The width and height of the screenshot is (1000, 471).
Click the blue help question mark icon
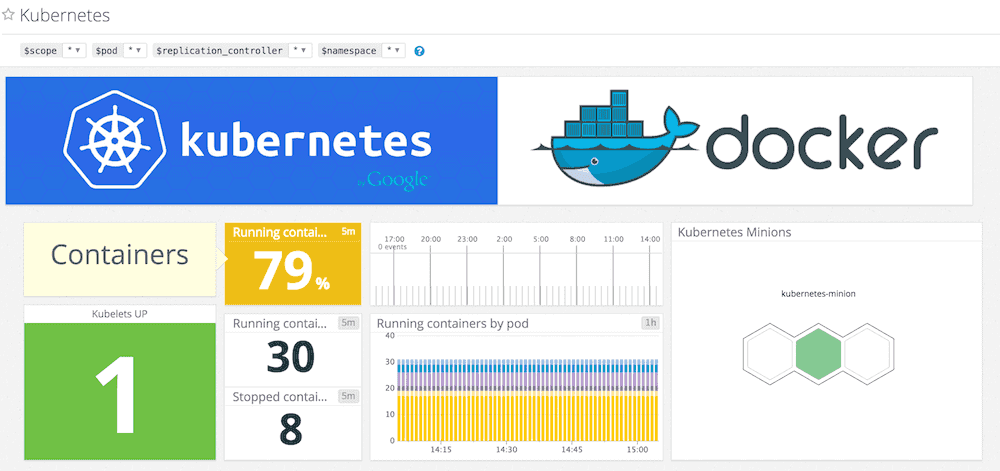420,51
